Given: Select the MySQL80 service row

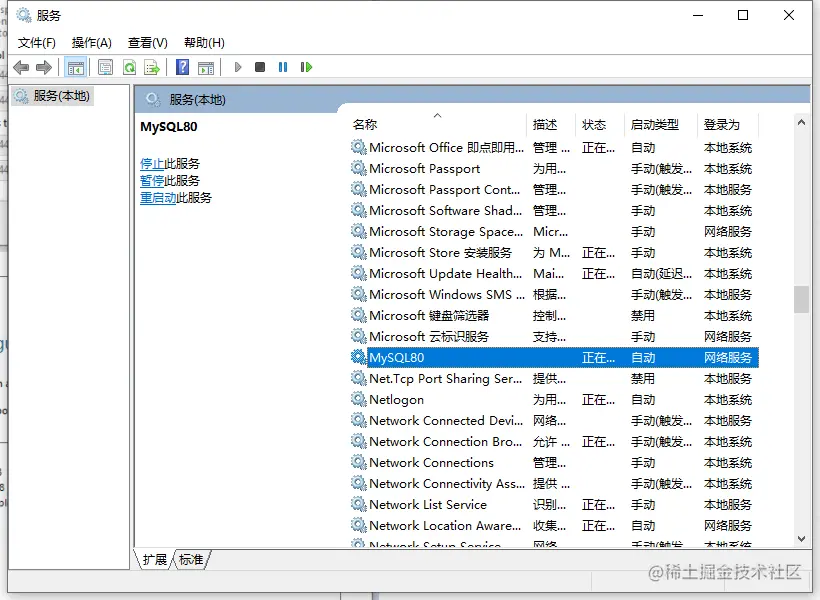Looking at the screenshot, I should click(554, 357).
